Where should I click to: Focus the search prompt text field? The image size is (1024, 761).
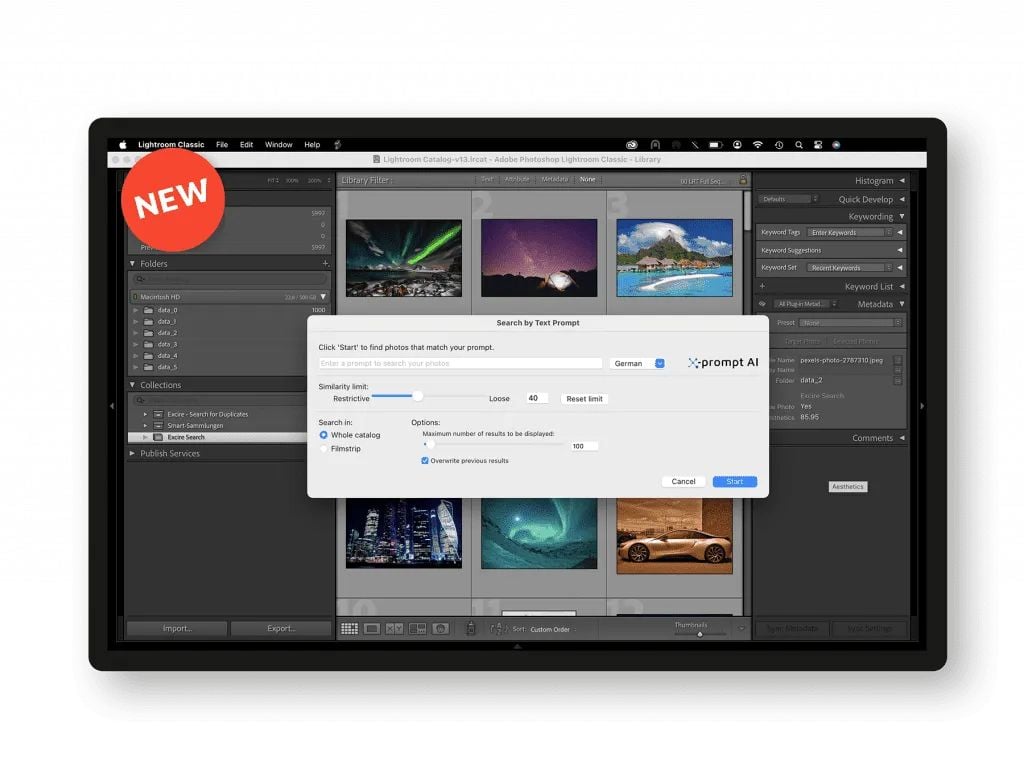coord(460,363)
